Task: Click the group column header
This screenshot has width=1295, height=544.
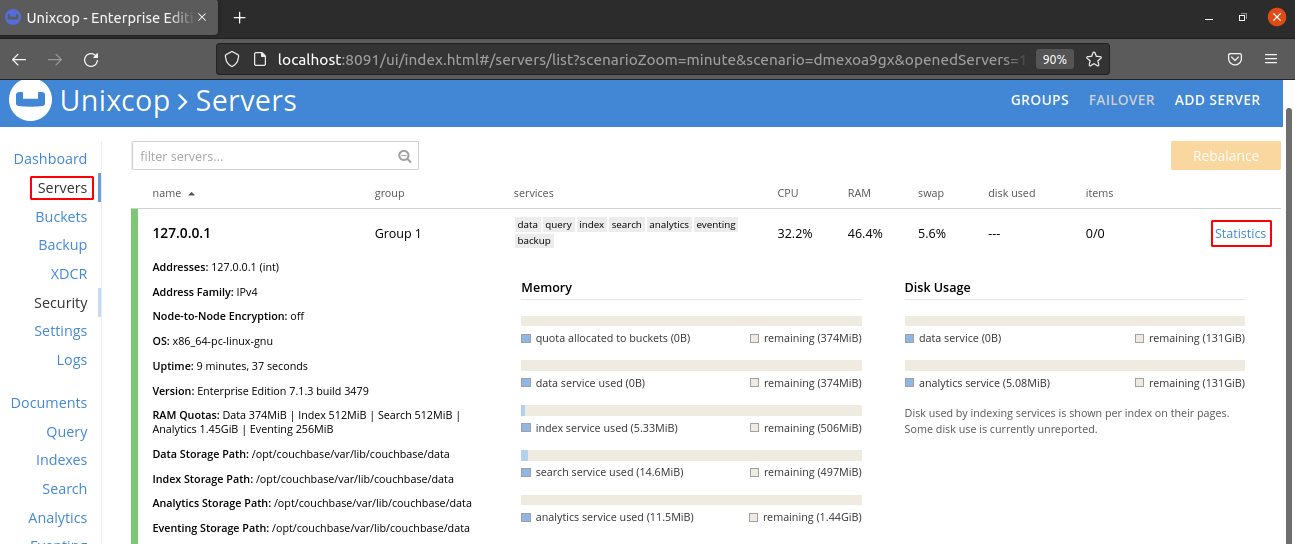Action: click(389, 193)
